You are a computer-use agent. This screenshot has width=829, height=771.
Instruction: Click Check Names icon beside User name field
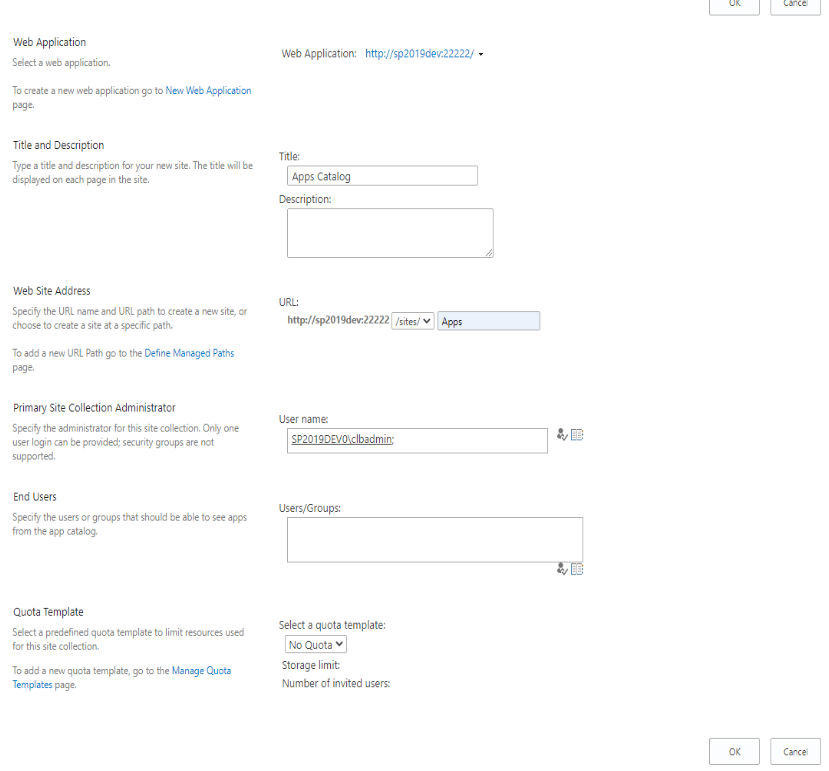coord(562,435)
